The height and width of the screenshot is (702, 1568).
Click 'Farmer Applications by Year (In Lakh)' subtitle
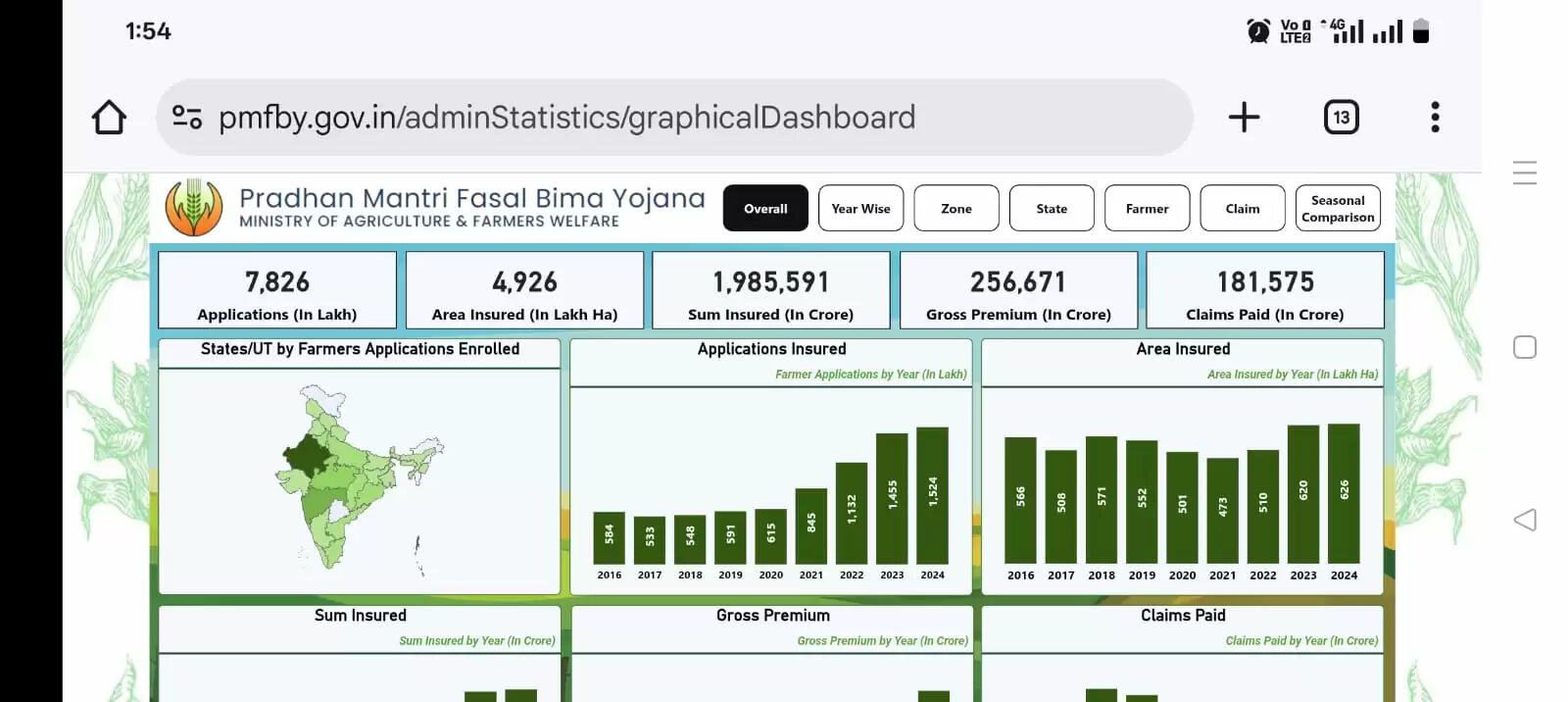click(x=870, y=375)
